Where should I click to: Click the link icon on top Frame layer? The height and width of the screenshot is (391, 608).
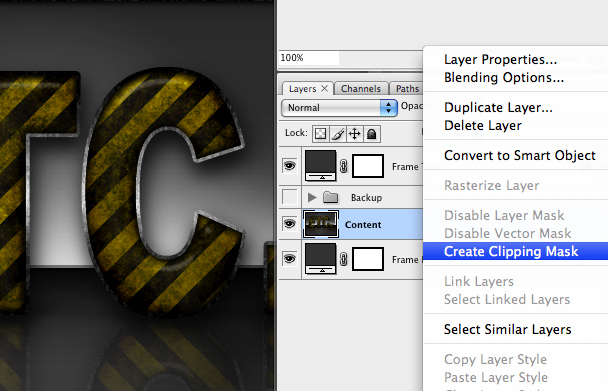[344, 166]
